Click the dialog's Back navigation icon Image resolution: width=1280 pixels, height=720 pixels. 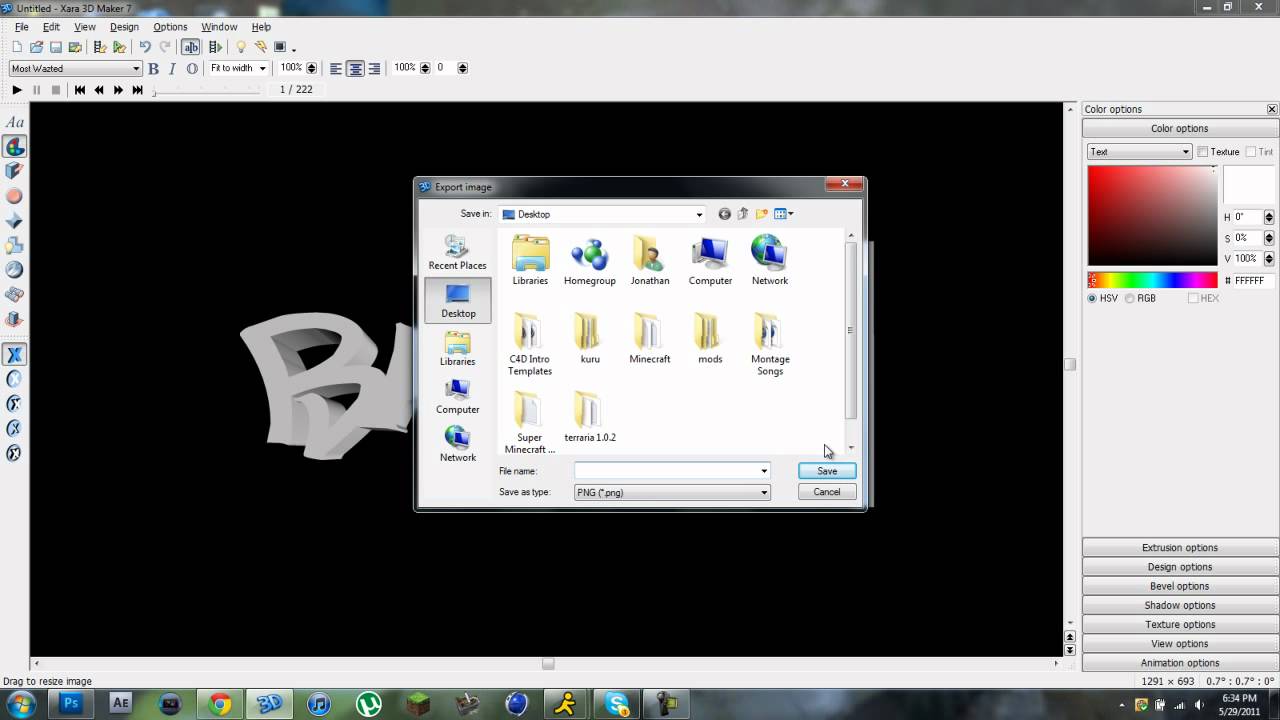coord(724,213)
